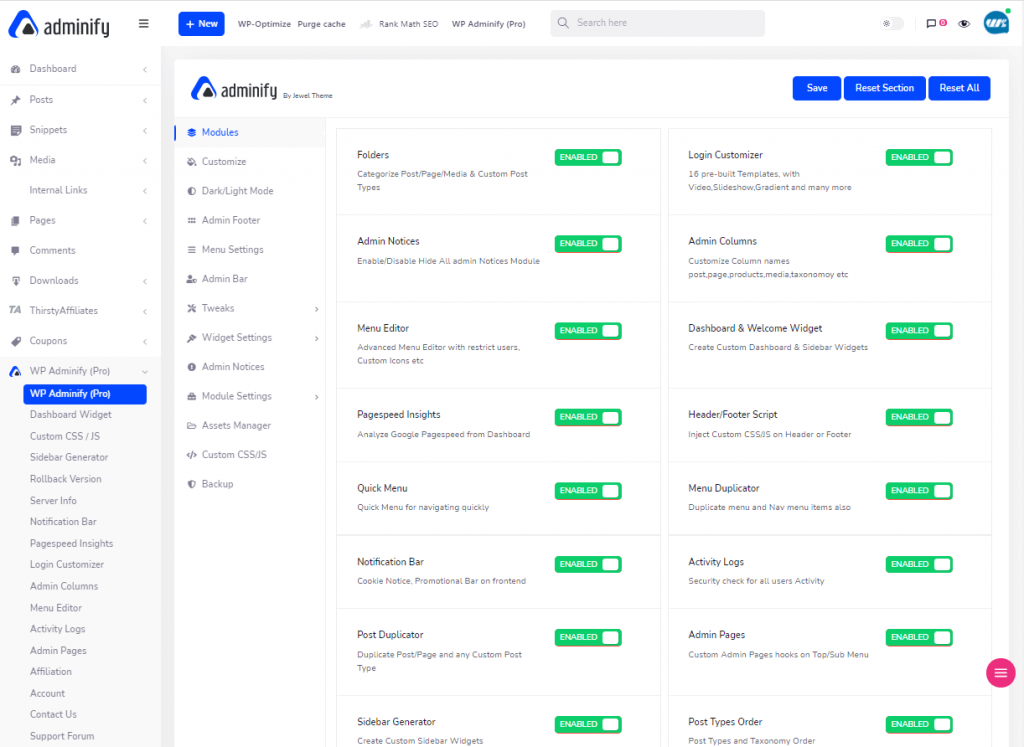The width and height of the screenshot is (1024, 747).
Task: Click the Reset All button
Action: pyautogui.click(x=959, y=88)
